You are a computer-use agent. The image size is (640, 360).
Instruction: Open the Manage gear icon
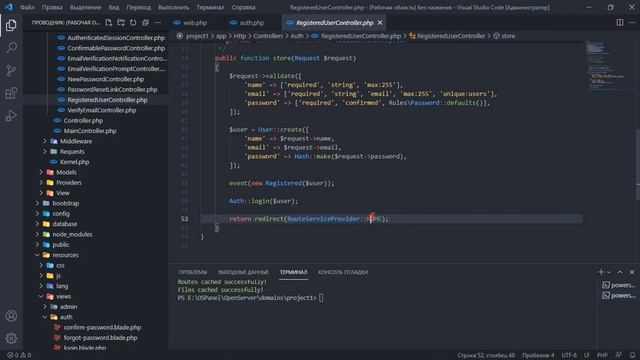pyautogui.click(x=11, y=338)
